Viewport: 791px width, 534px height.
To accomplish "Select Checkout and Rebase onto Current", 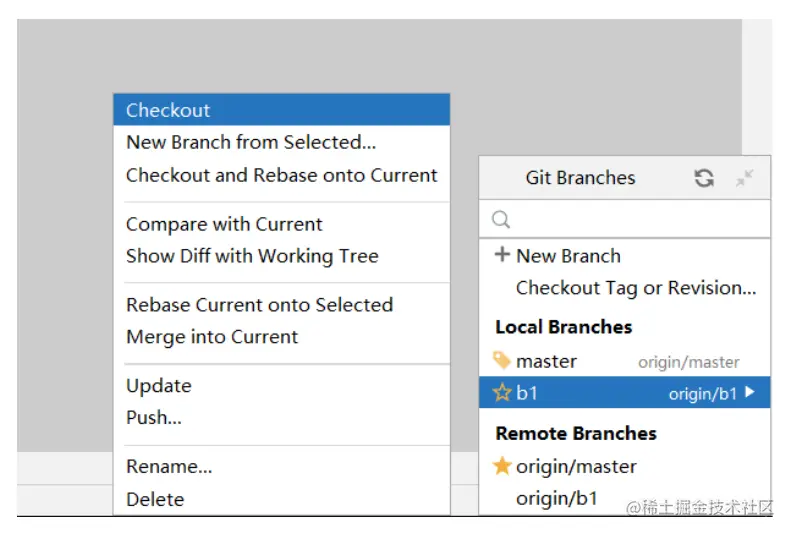I will [281, 175].
